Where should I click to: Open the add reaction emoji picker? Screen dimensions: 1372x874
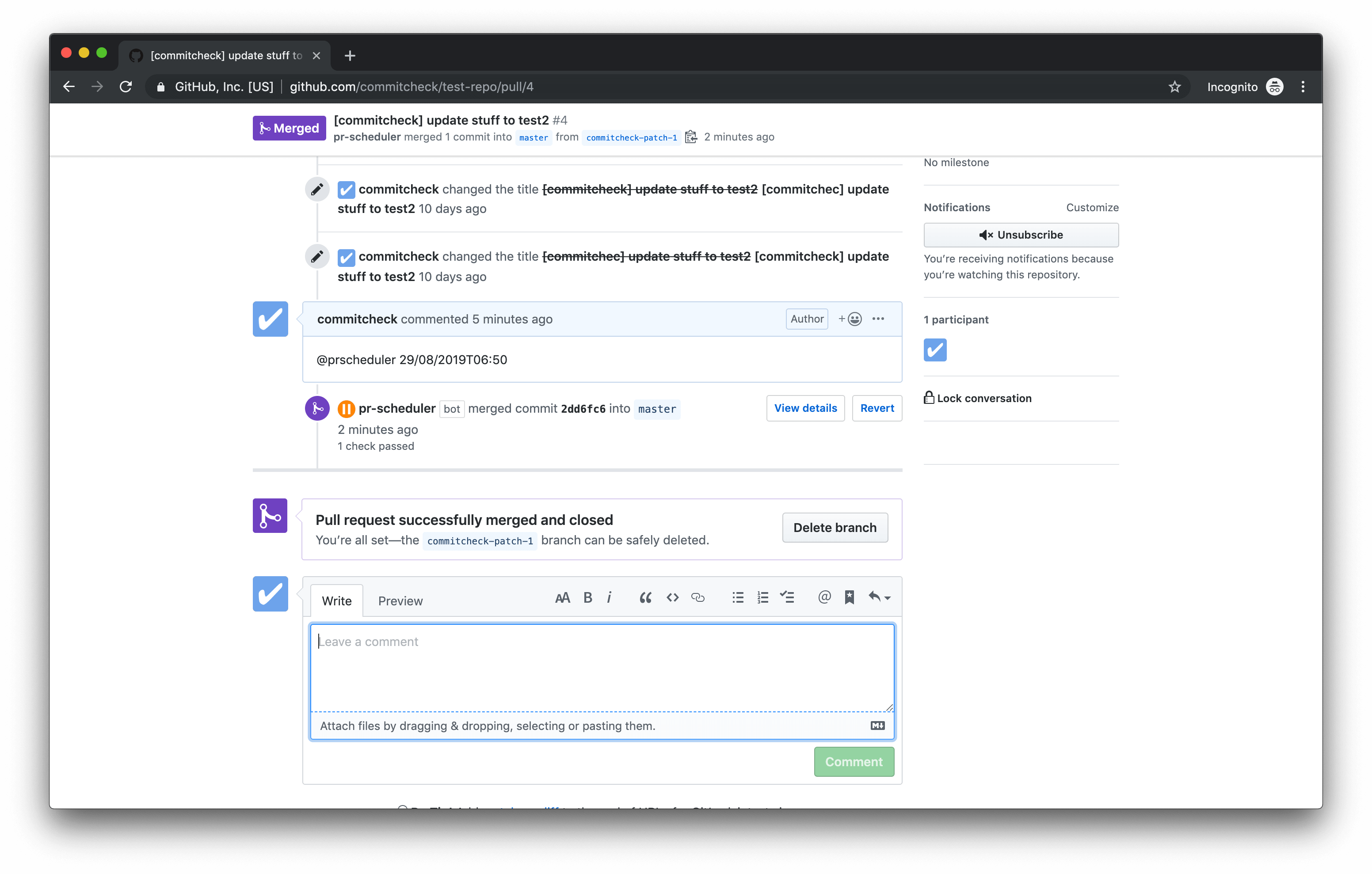click(x=850, y=319)
